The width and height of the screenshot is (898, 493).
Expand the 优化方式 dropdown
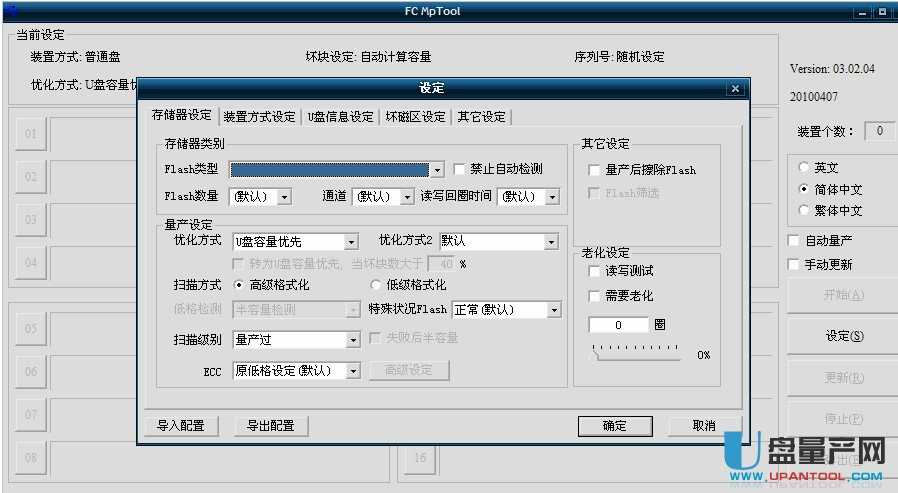click(351, 242)
